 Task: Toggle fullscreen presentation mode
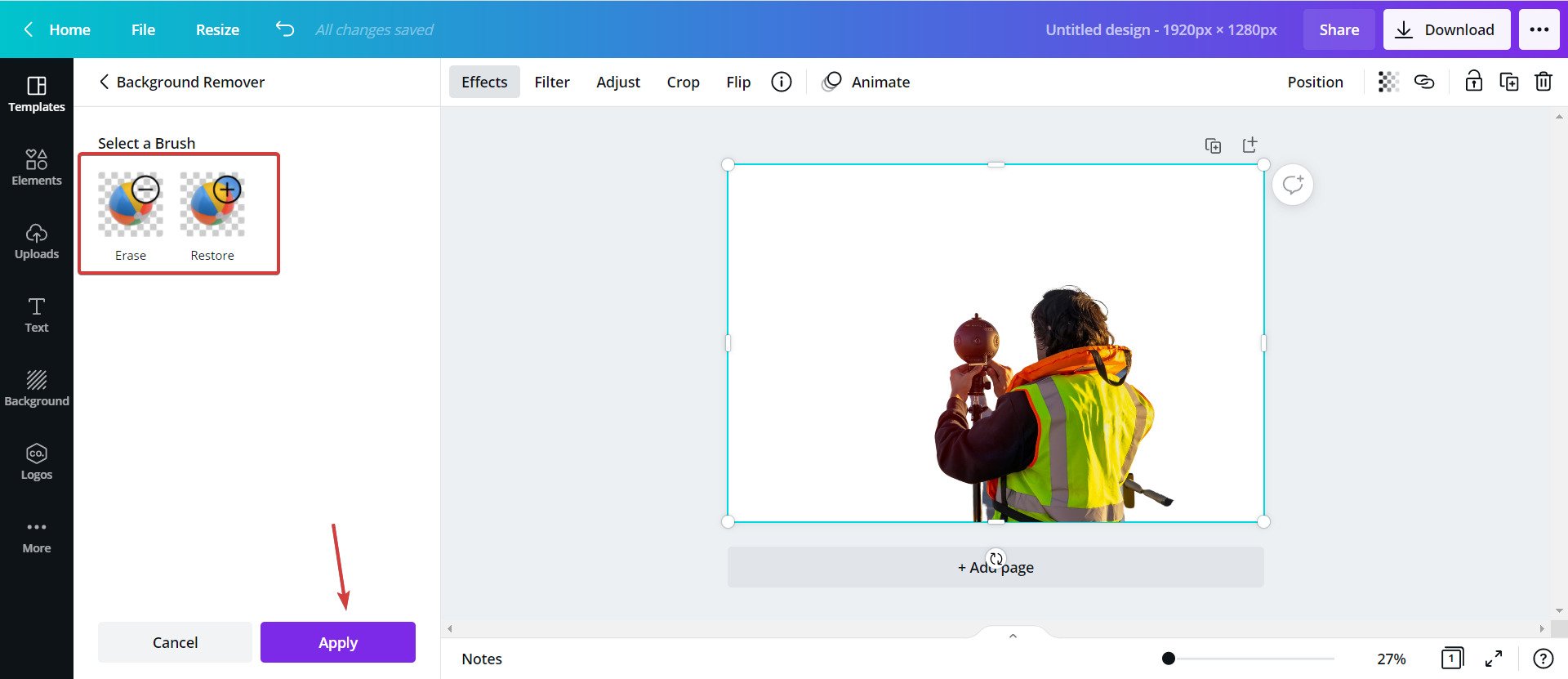coord(1494,659)
